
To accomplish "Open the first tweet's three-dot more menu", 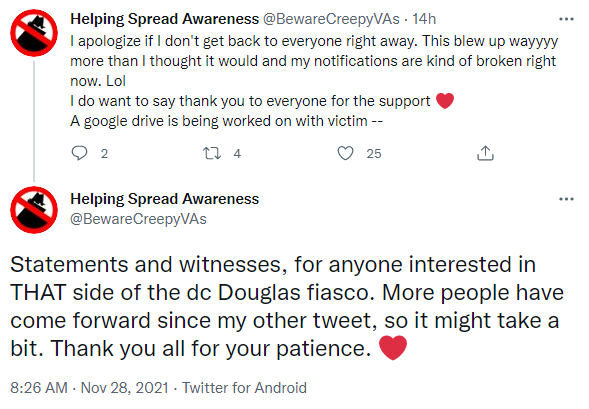I will [x=566, y=19].
